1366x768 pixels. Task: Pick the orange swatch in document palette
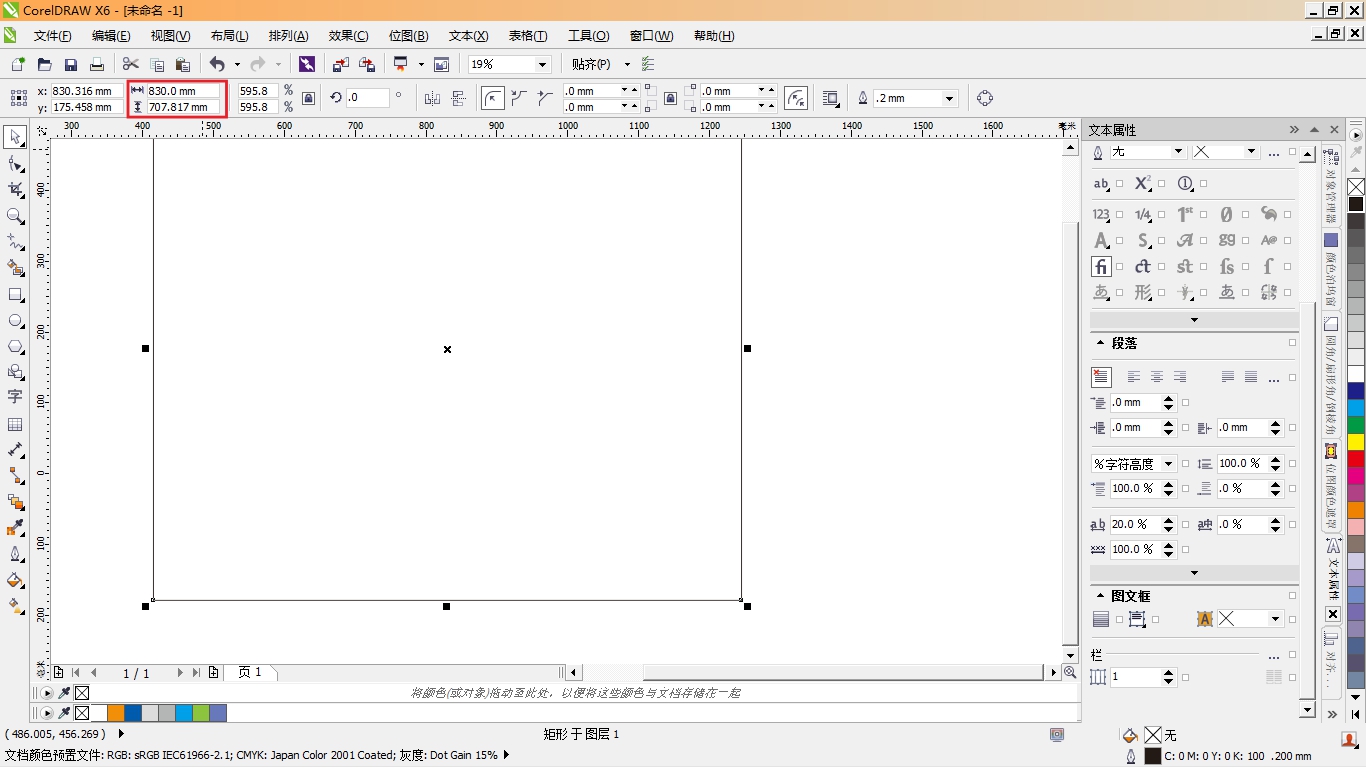pos(116,713)
